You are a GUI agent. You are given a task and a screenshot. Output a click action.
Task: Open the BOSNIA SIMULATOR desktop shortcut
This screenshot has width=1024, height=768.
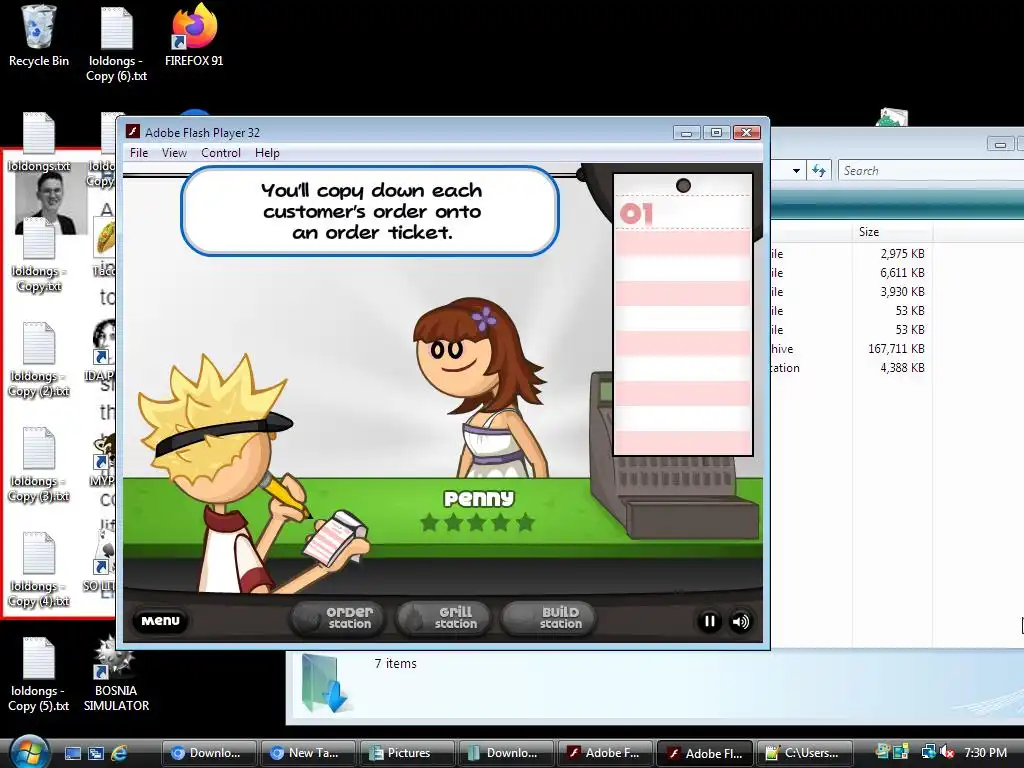coord(116,675)
